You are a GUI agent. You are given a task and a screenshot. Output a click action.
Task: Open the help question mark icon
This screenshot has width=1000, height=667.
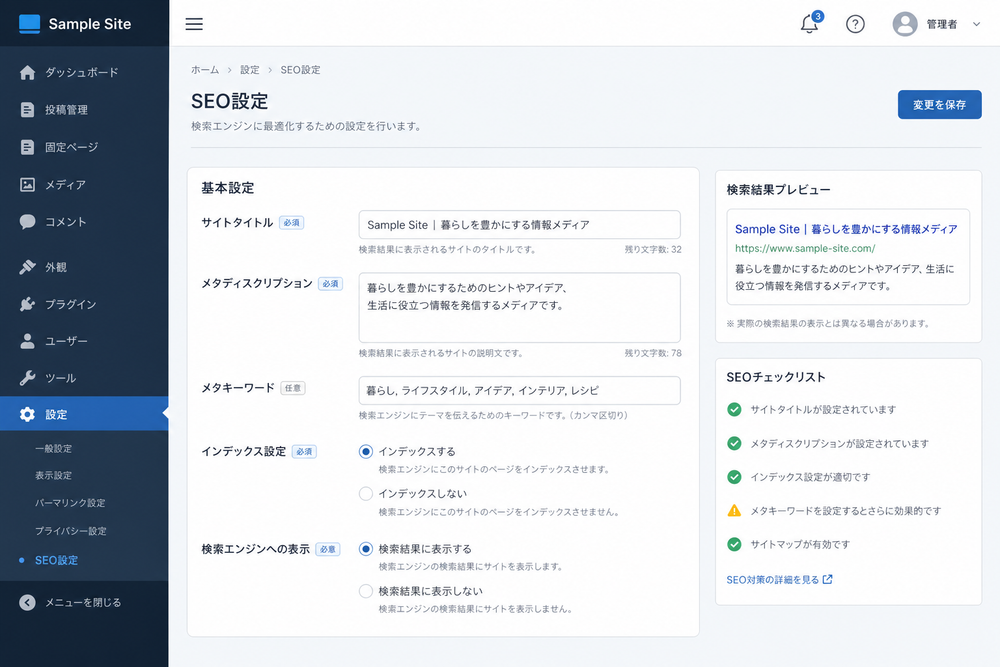click(855, 24)
